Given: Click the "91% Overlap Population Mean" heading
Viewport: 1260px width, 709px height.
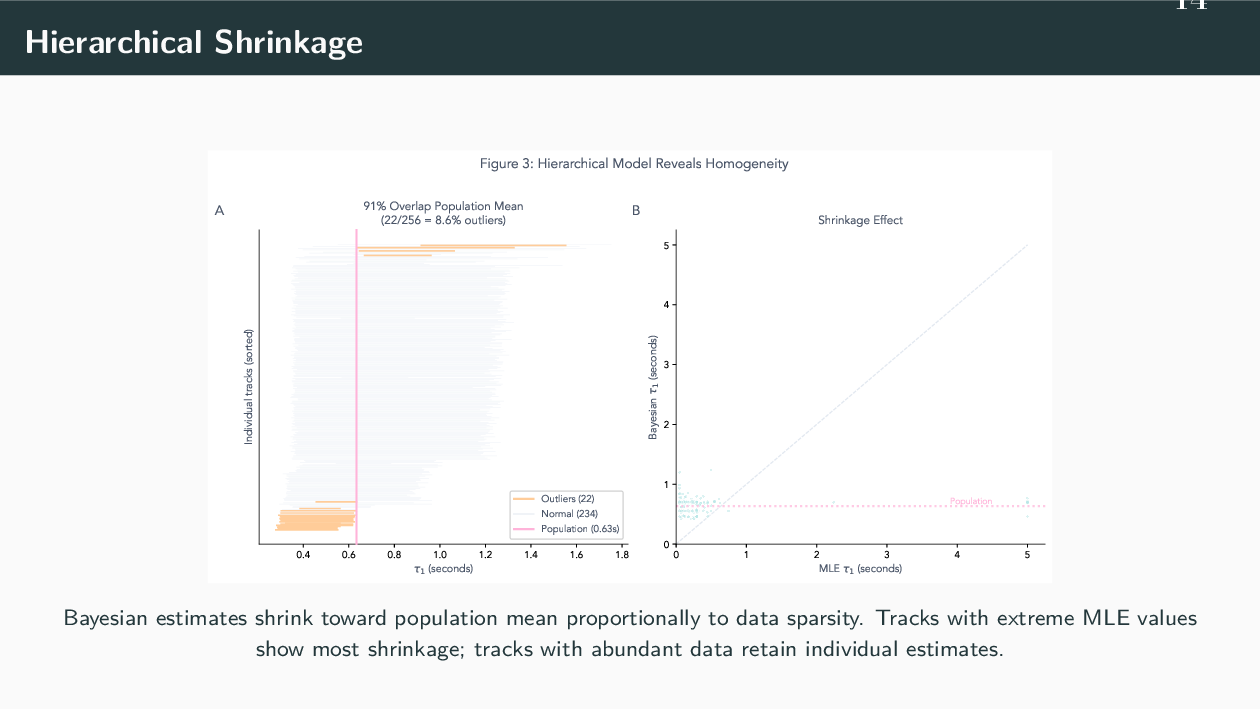Looking at the screenshot, I should (x=443, y=206).
